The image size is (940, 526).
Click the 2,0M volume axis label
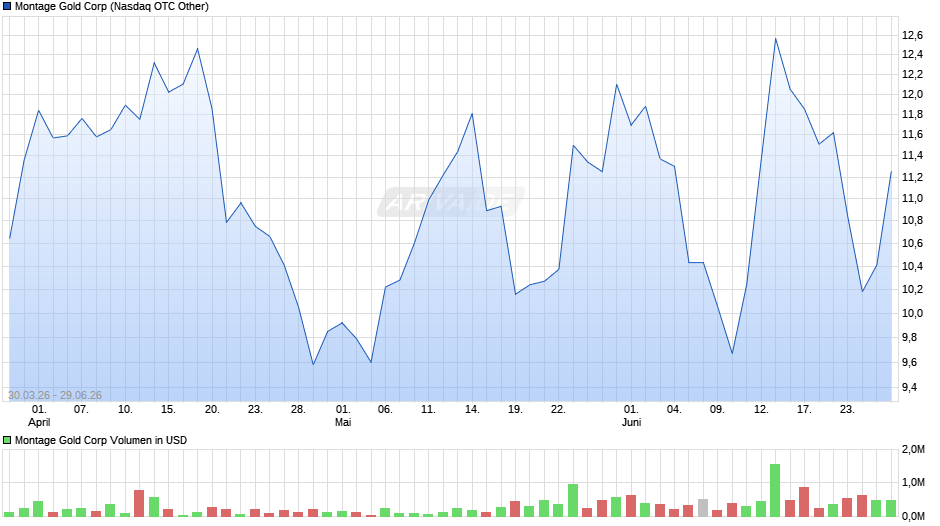point(913,449)
